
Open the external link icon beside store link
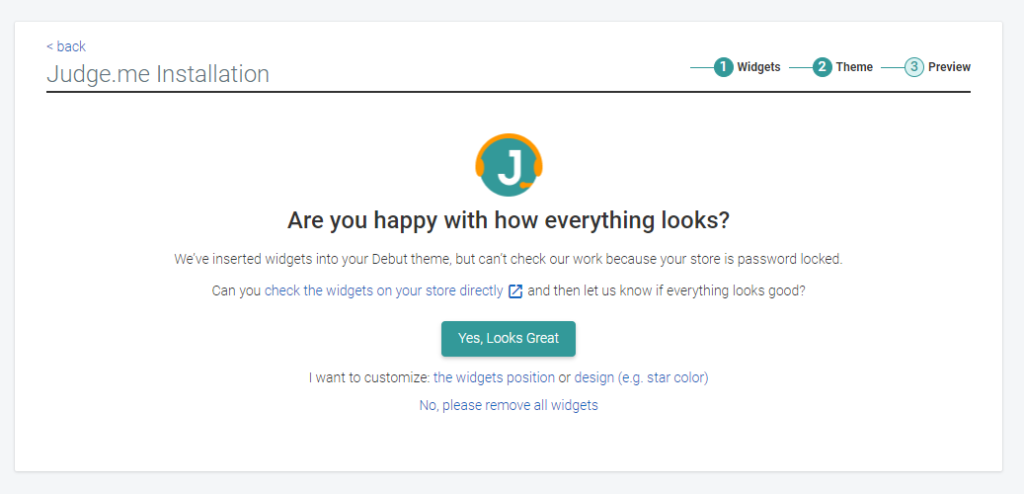click(x=515, y=291)
